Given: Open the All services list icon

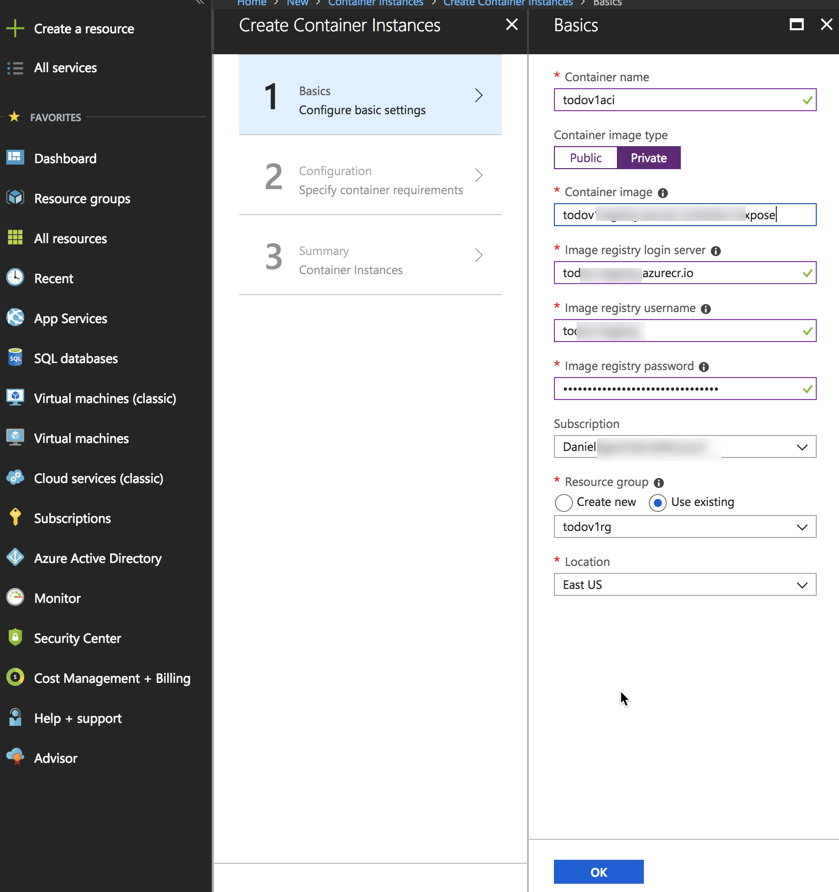Looking at the screenshot, I should point(15,68).
